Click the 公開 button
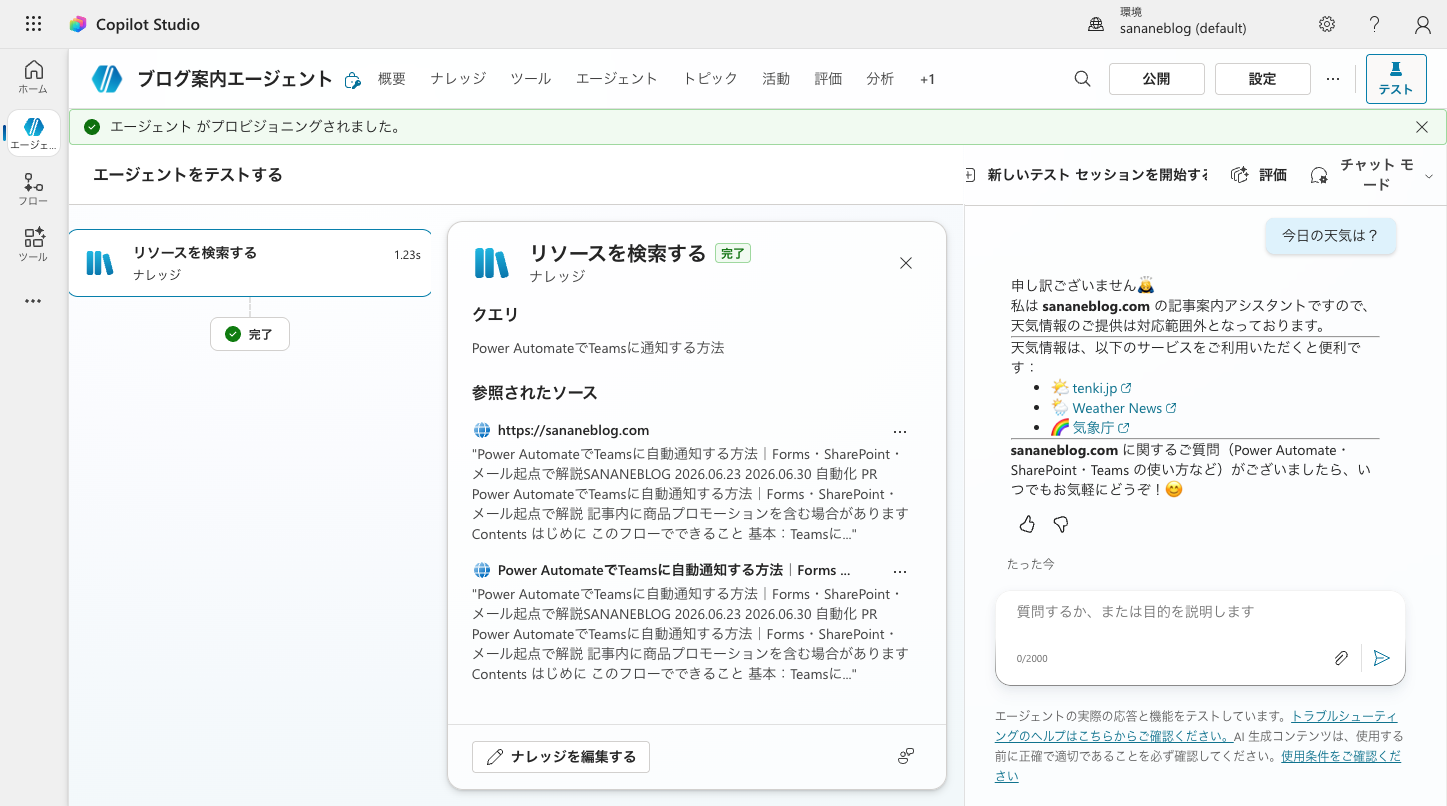The height and width of the screenshot is (806, 1447). [1157, 79]
